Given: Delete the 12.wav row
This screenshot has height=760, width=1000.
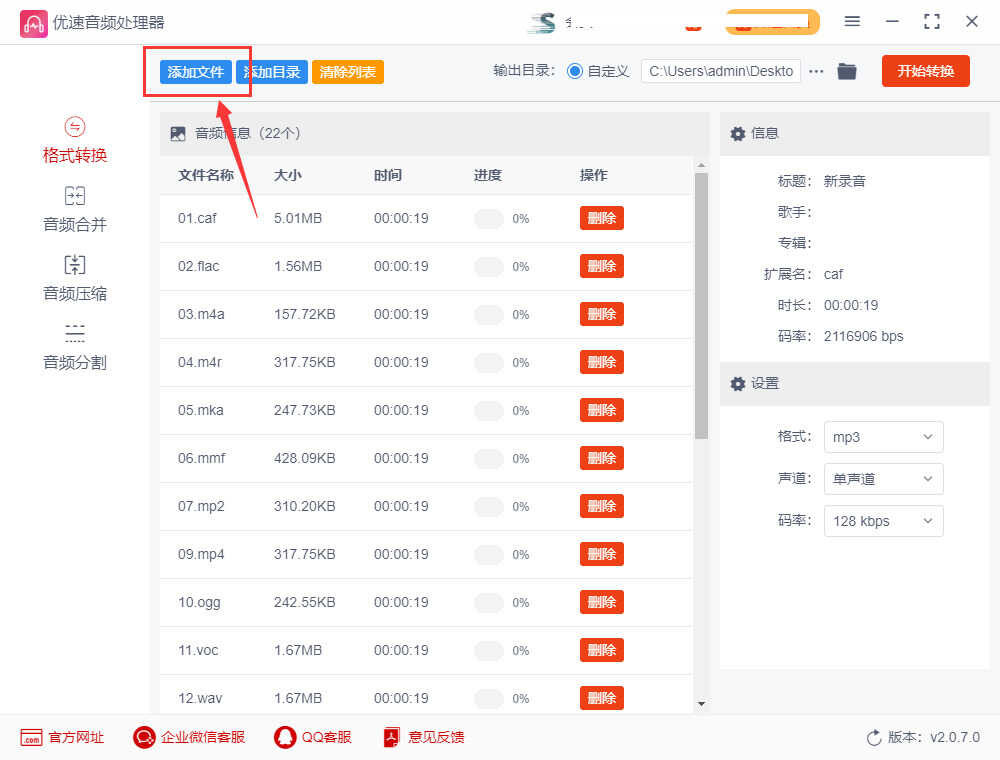Looking at the screenshot, I should [601, 698].
